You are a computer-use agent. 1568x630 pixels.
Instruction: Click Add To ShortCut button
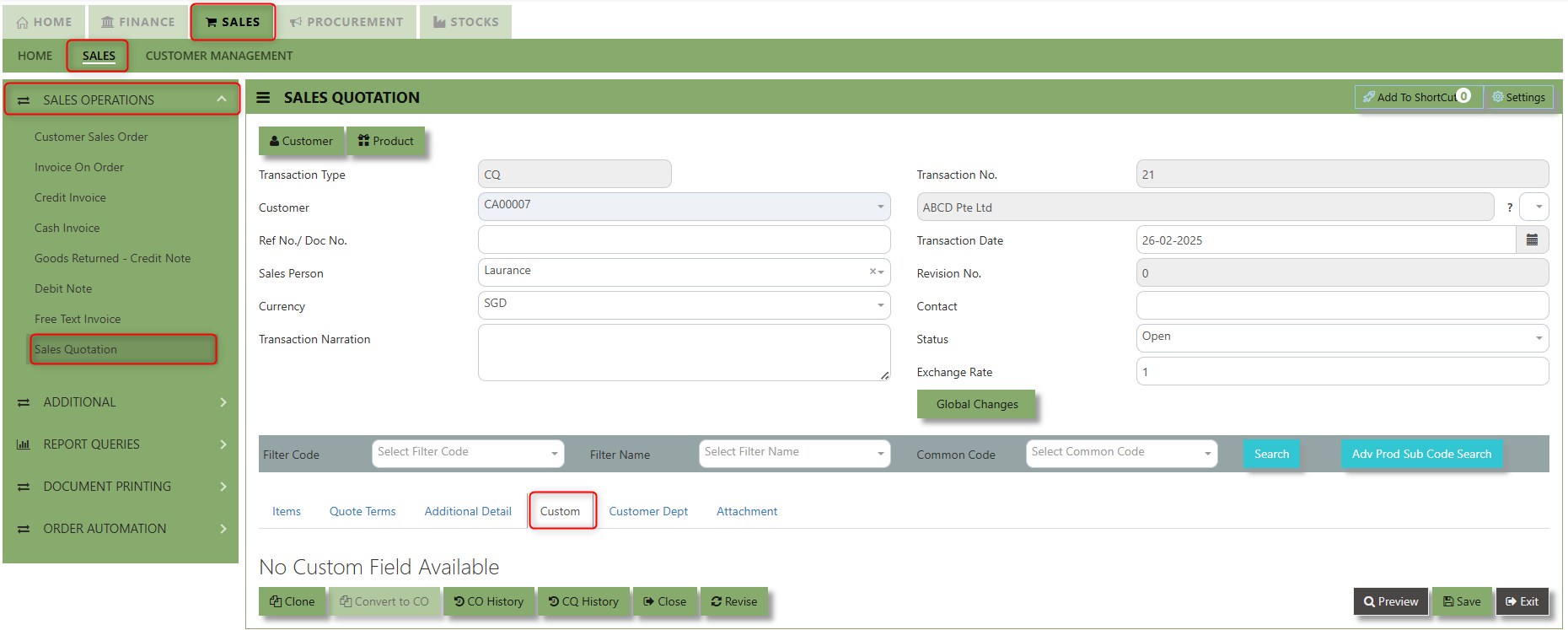(1415, 97)
